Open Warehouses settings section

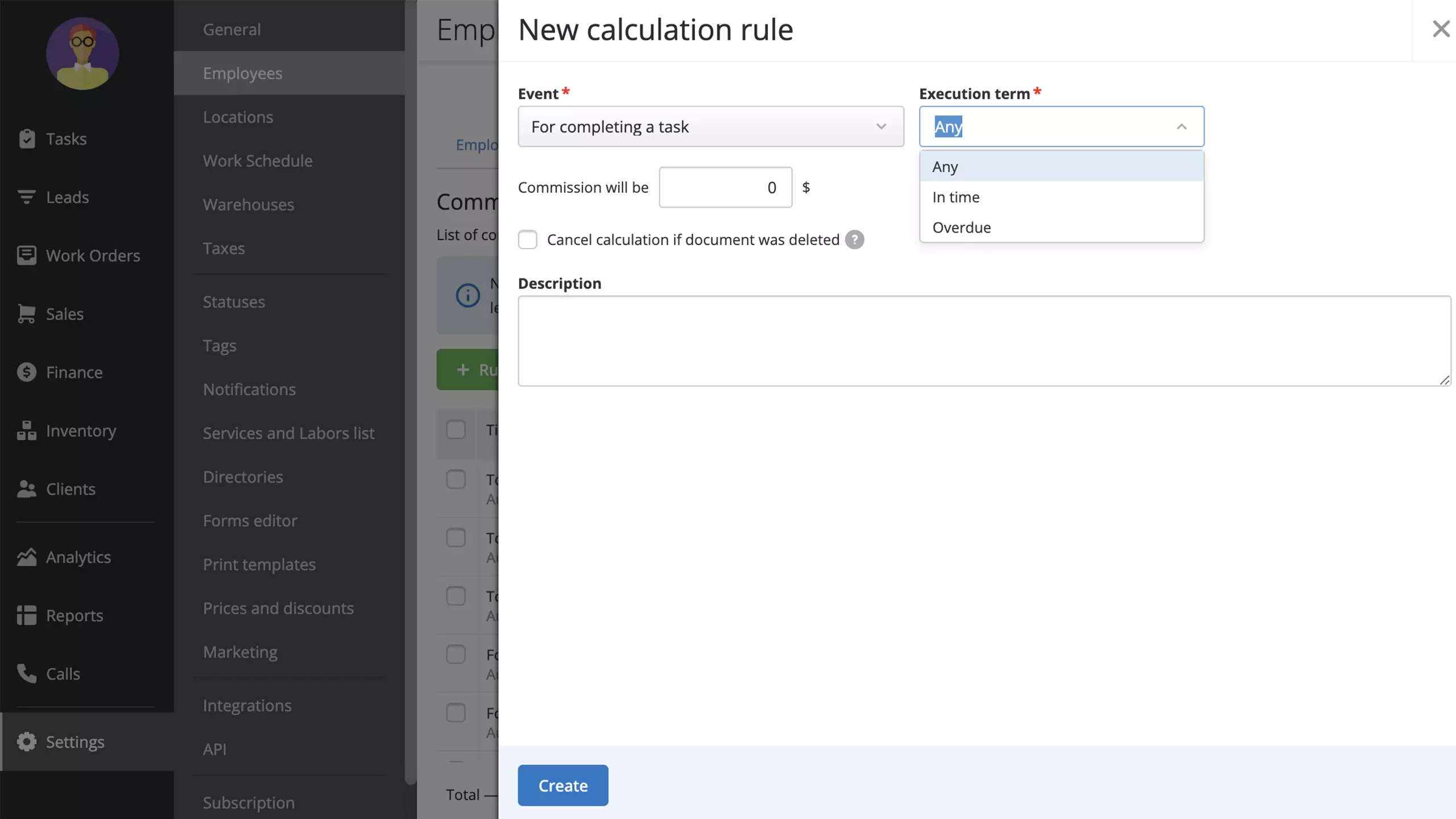pyautogui.click(x=249, y=205)
